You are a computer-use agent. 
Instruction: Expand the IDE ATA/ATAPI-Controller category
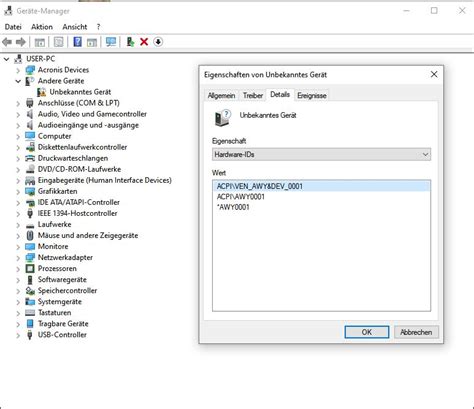(18, 202)
